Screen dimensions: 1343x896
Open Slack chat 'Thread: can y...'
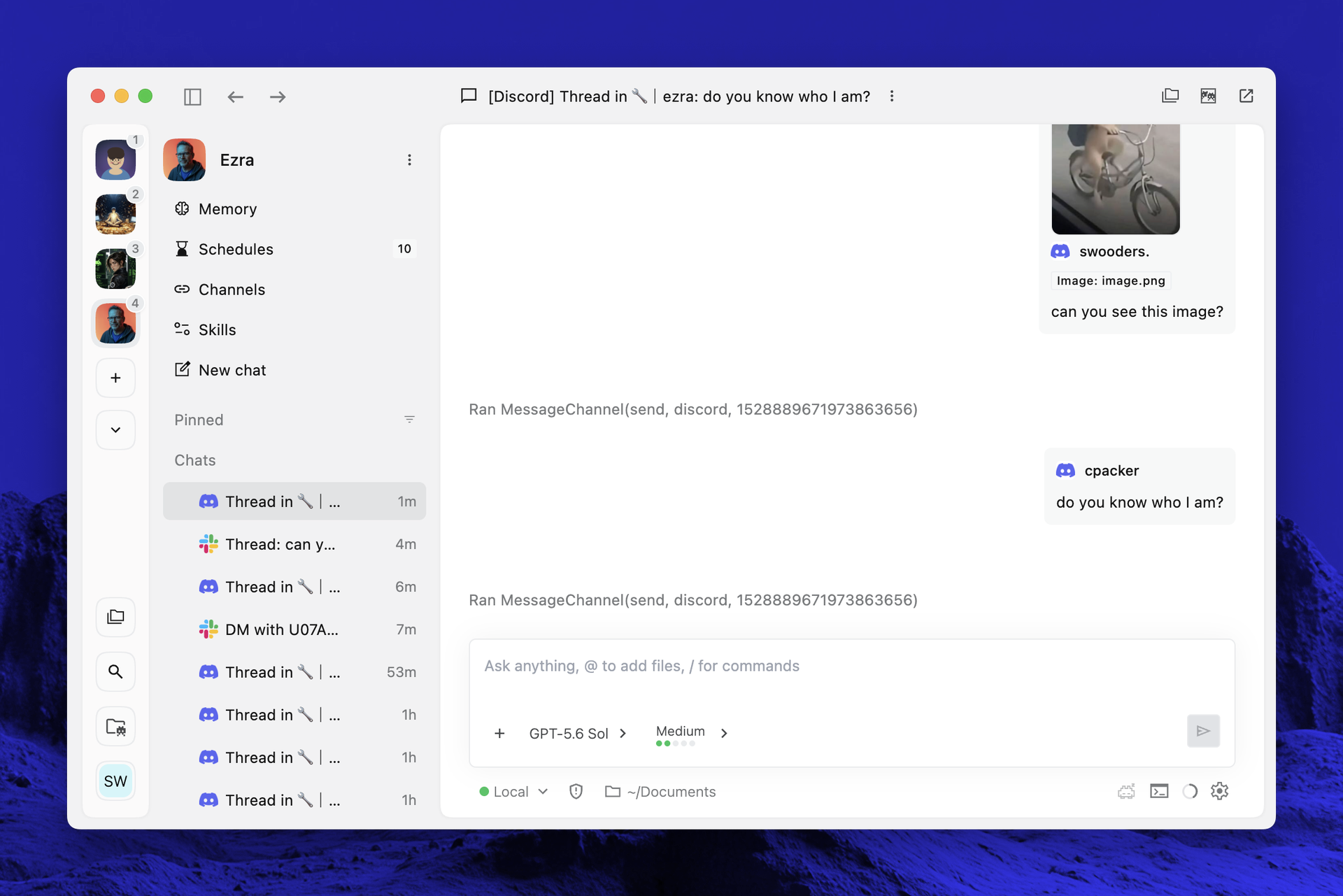point(294,544)
